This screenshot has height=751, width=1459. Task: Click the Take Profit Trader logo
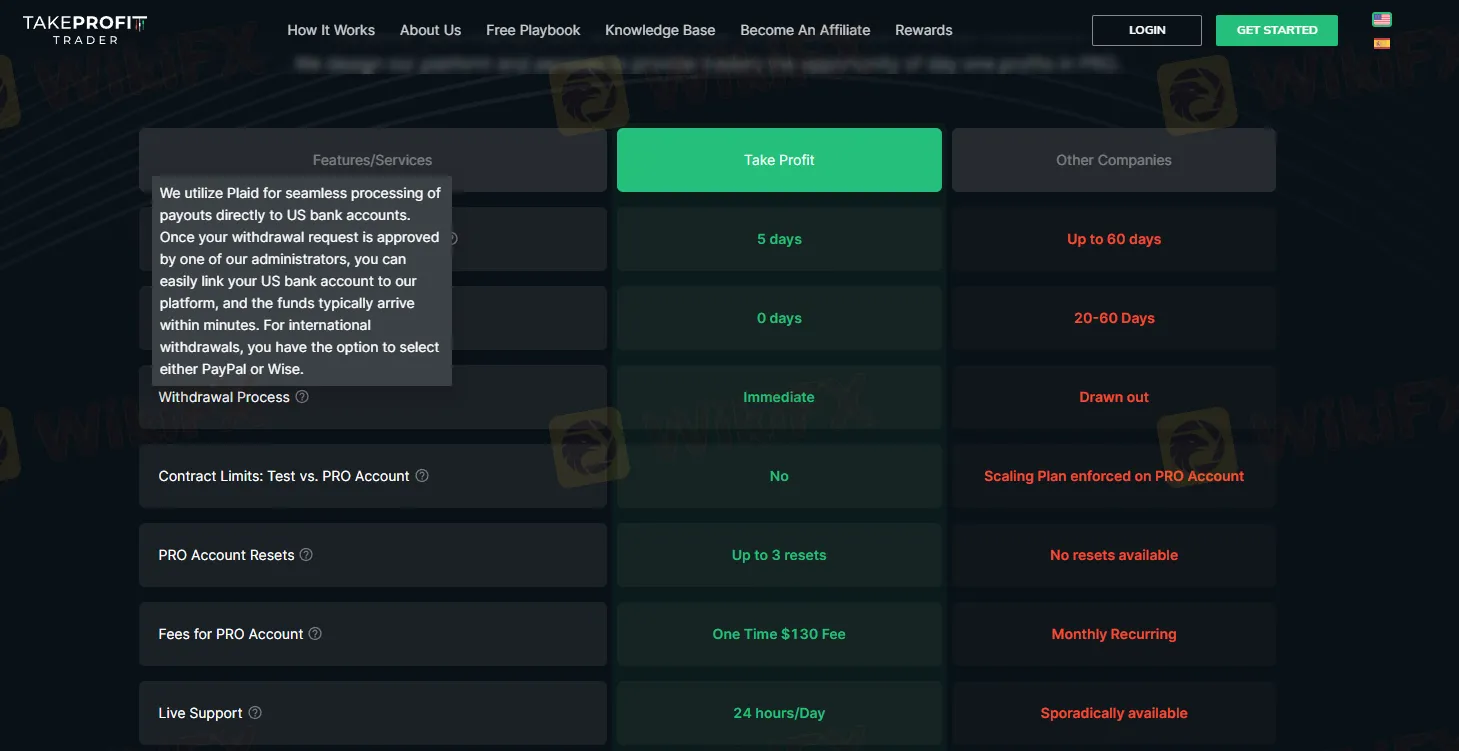tap(85, 30)
